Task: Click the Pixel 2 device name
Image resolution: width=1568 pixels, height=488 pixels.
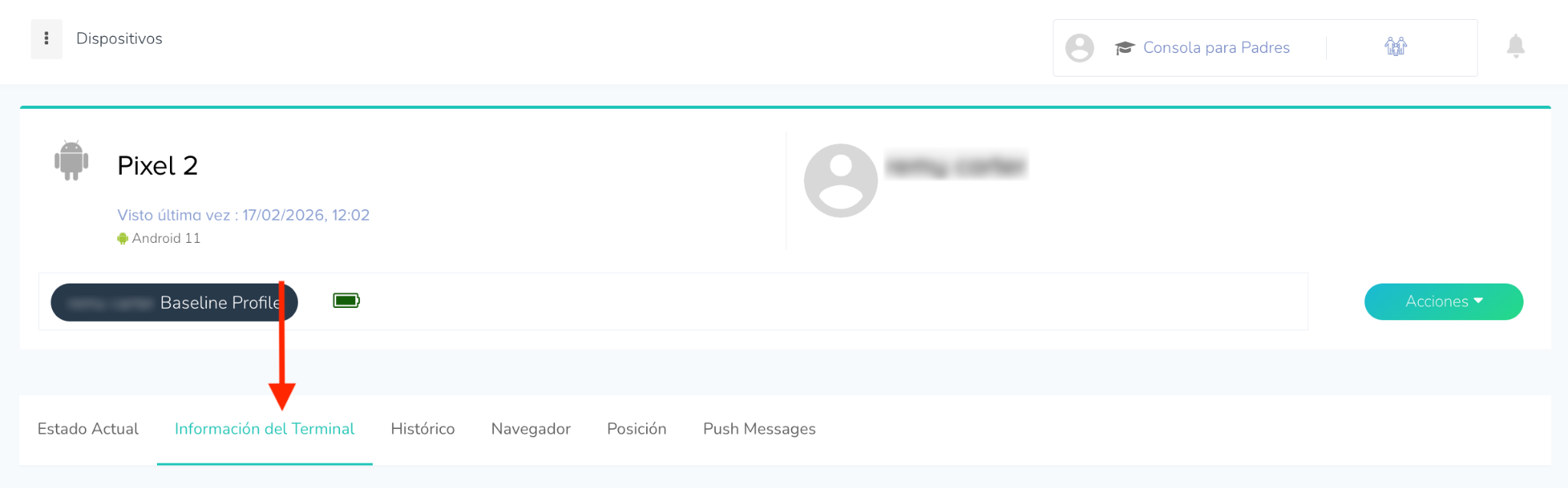Action: coord(158,165)
